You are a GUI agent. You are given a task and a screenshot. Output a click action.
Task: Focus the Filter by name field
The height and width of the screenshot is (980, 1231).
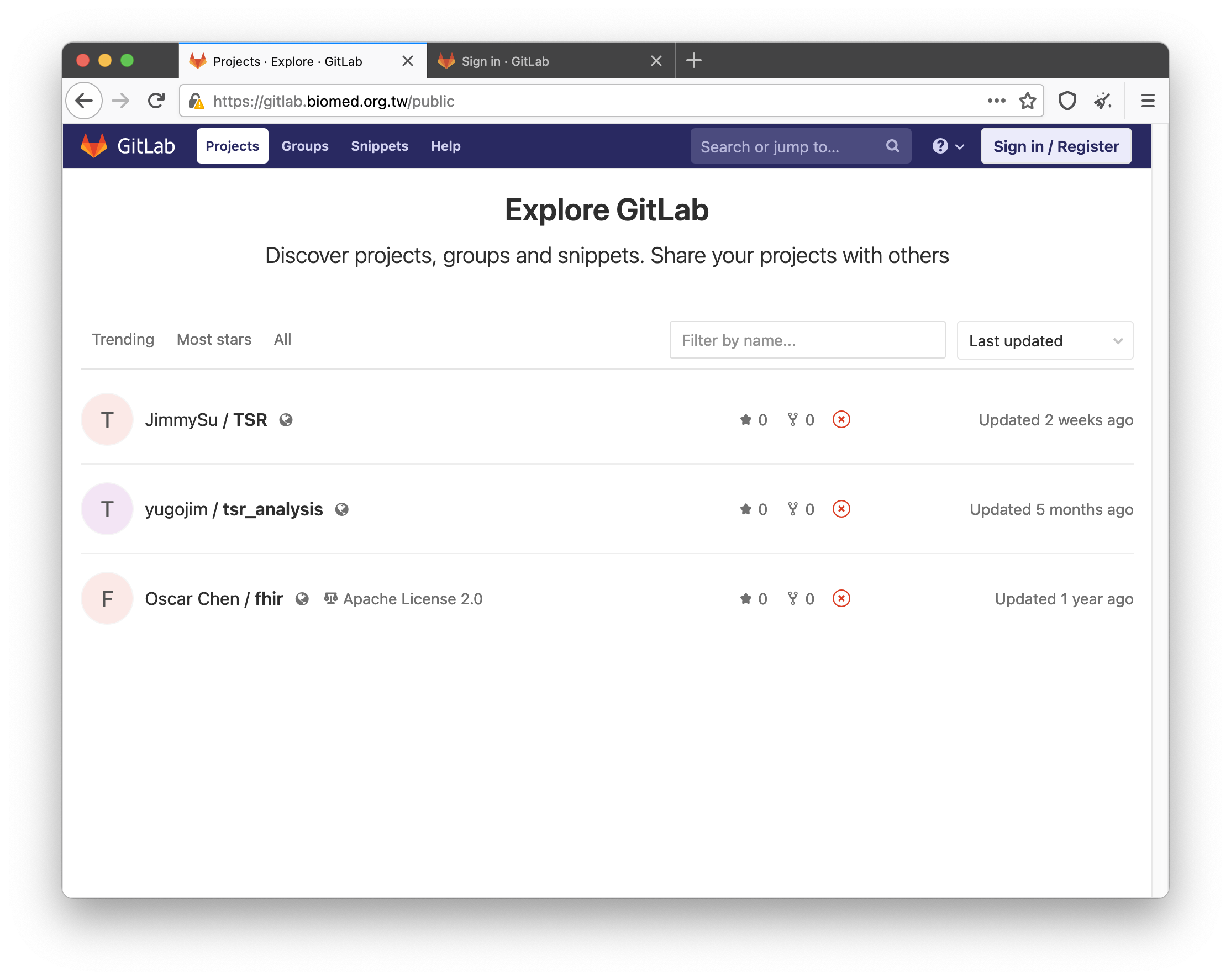point(807,341)
